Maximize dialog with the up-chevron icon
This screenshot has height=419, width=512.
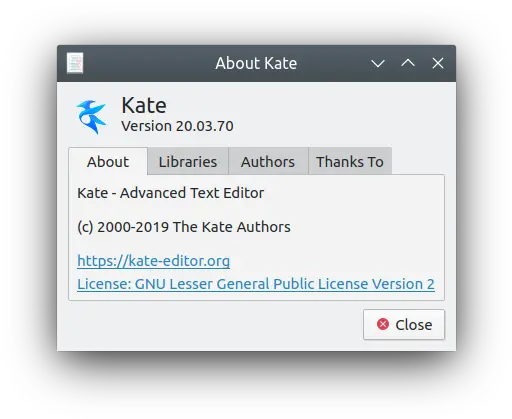(408, 63)
